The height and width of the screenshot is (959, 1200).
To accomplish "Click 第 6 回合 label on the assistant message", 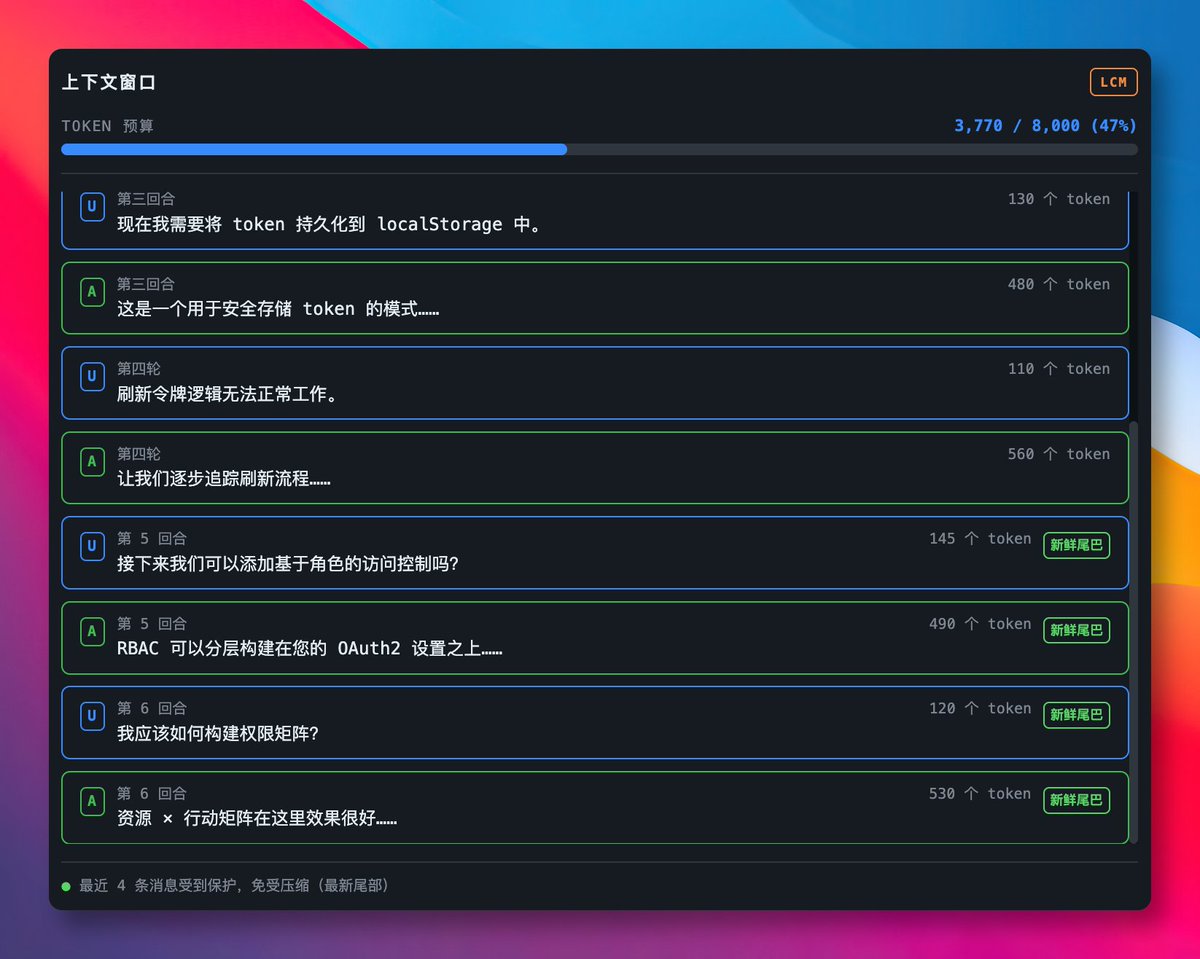I will tap(152, 794).
